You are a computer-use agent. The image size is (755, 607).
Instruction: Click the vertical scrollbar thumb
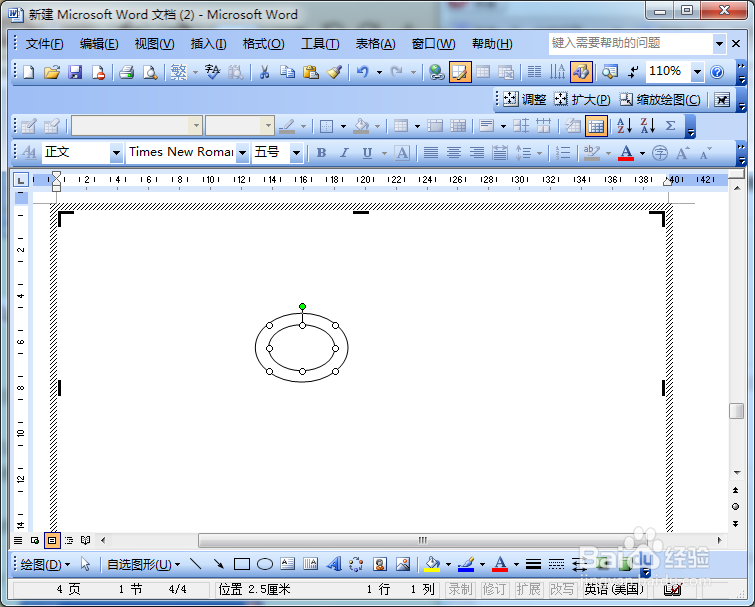coord(736,411)
